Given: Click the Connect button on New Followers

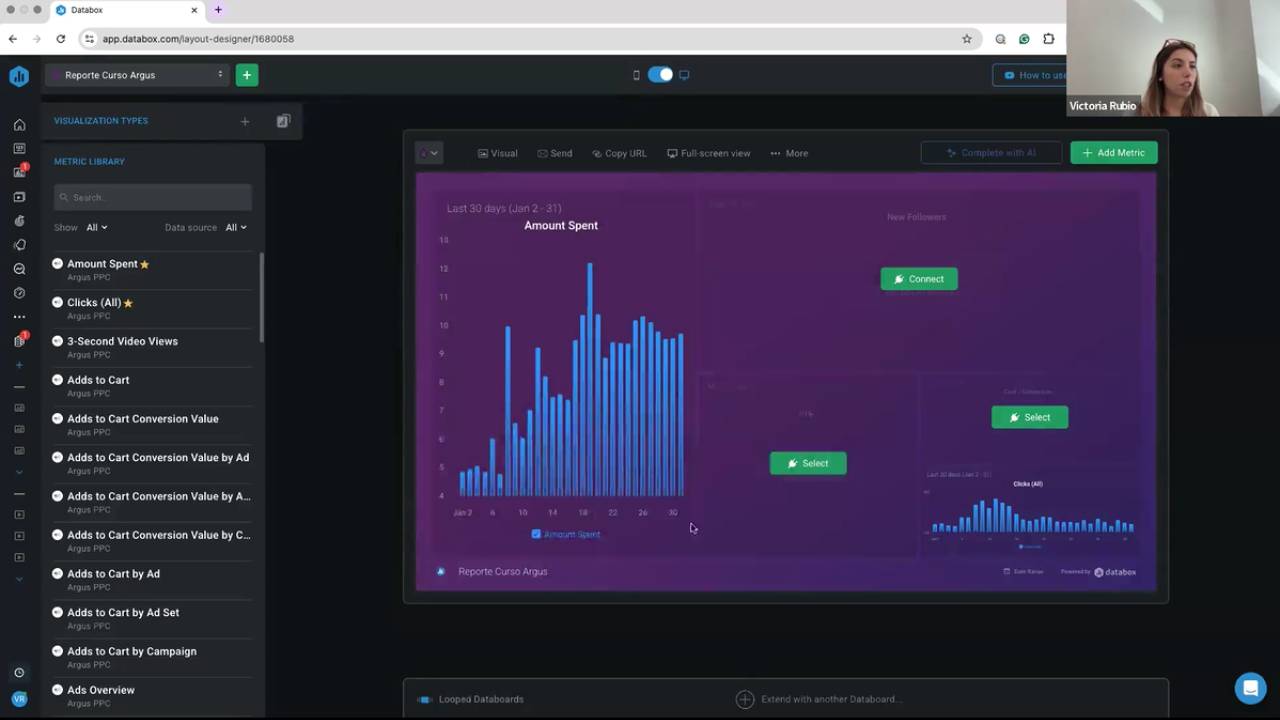Looking at the screenshot, I should point(919,279).
